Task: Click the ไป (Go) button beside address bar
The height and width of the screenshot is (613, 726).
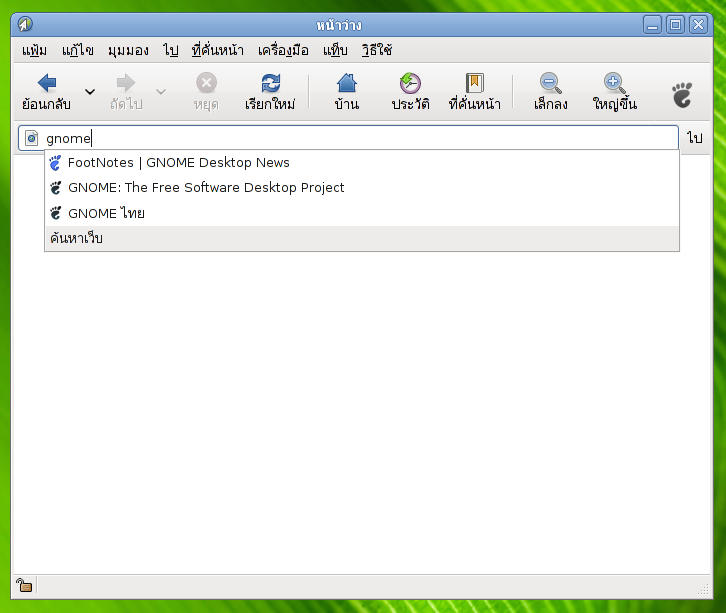Action: (695, 138)
